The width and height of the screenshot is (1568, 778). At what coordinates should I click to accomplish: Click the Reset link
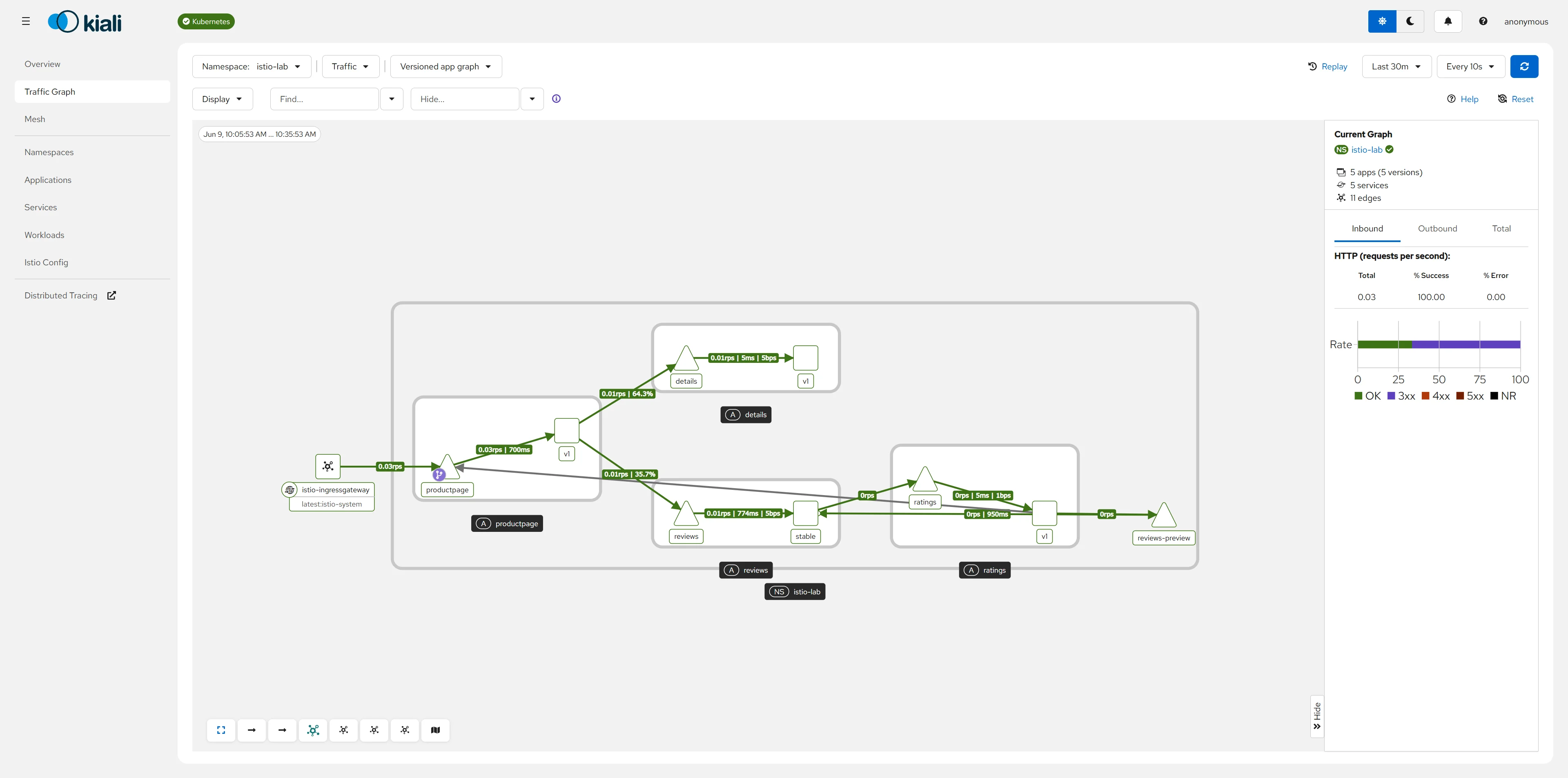1516,99
